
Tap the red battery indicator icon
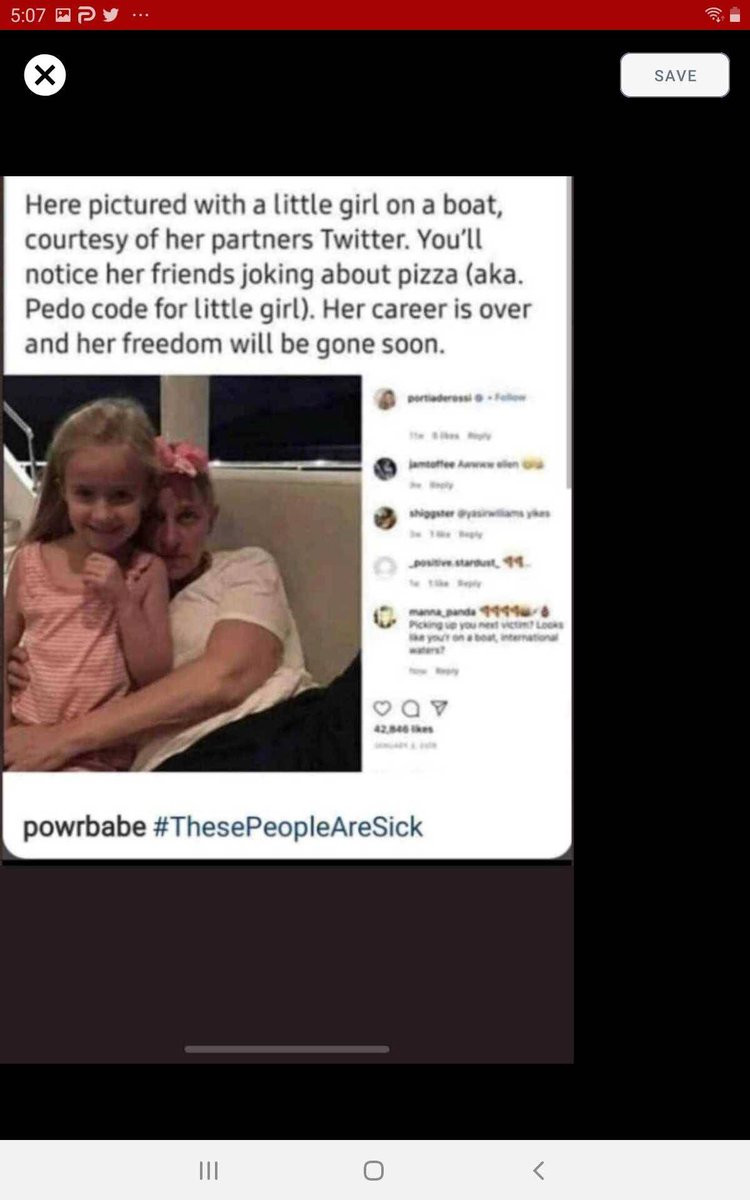click(x=735, y=14)
